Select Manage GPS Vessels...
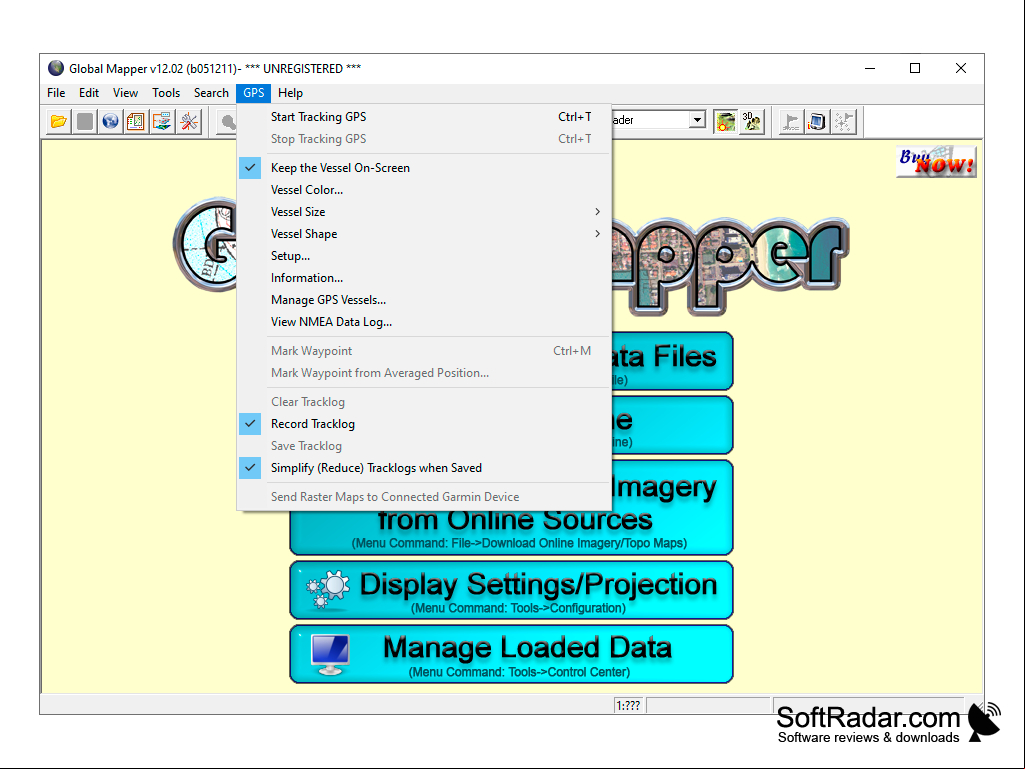This screenshot has width=1025, height=769. [x=424, y=300]
